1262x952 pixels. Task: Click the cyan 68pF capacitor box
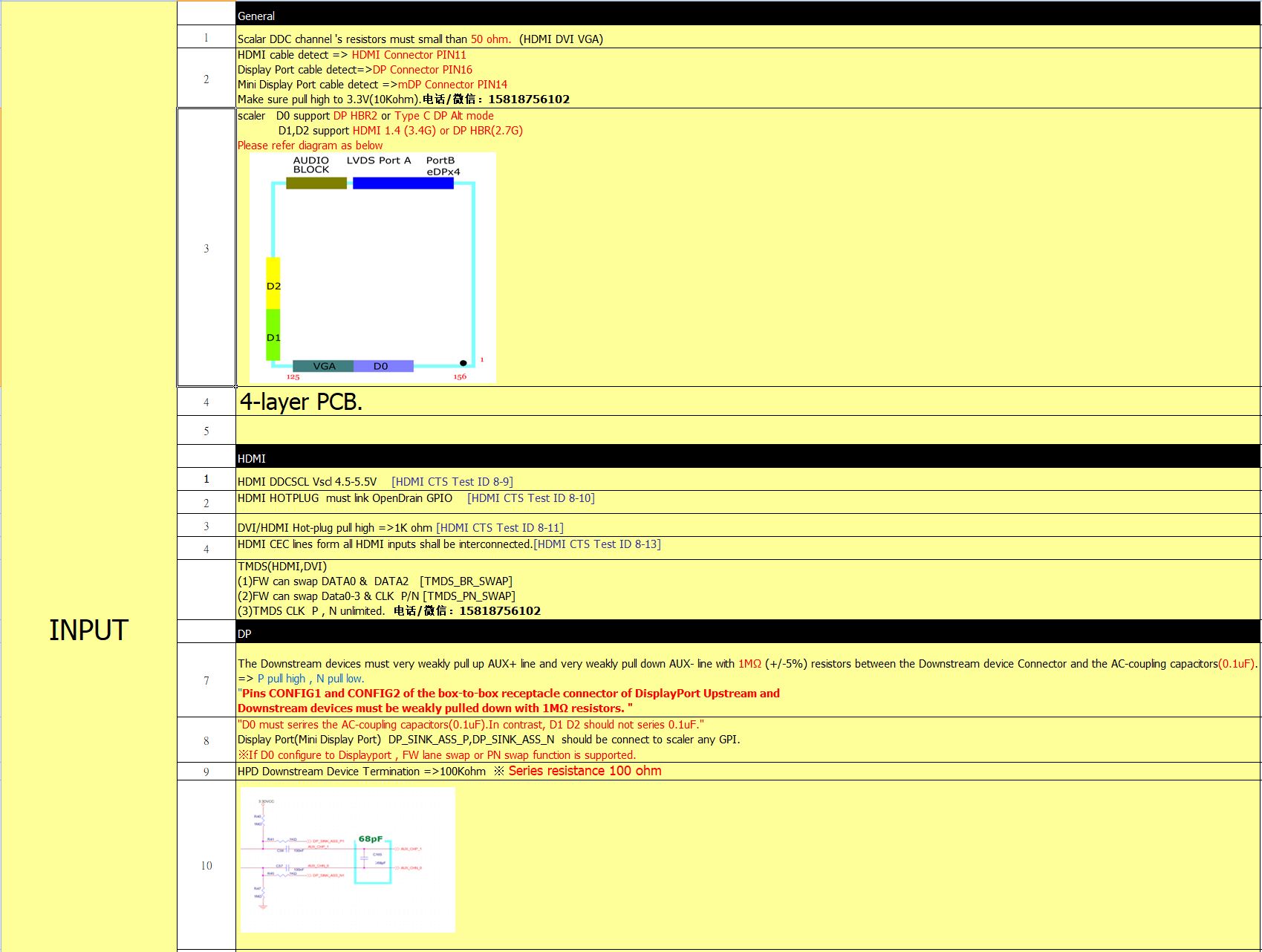[x=373, y=862]
